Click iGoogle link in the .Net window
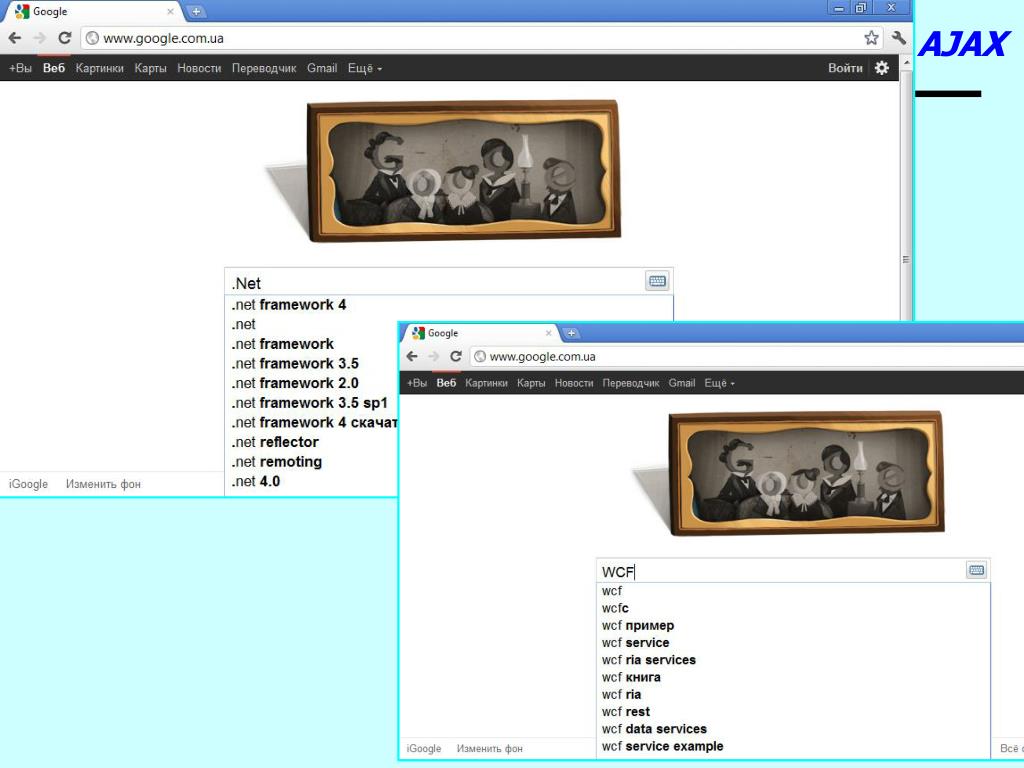Viewport: 1024px width, 768px height. click(x=28, y=484)
